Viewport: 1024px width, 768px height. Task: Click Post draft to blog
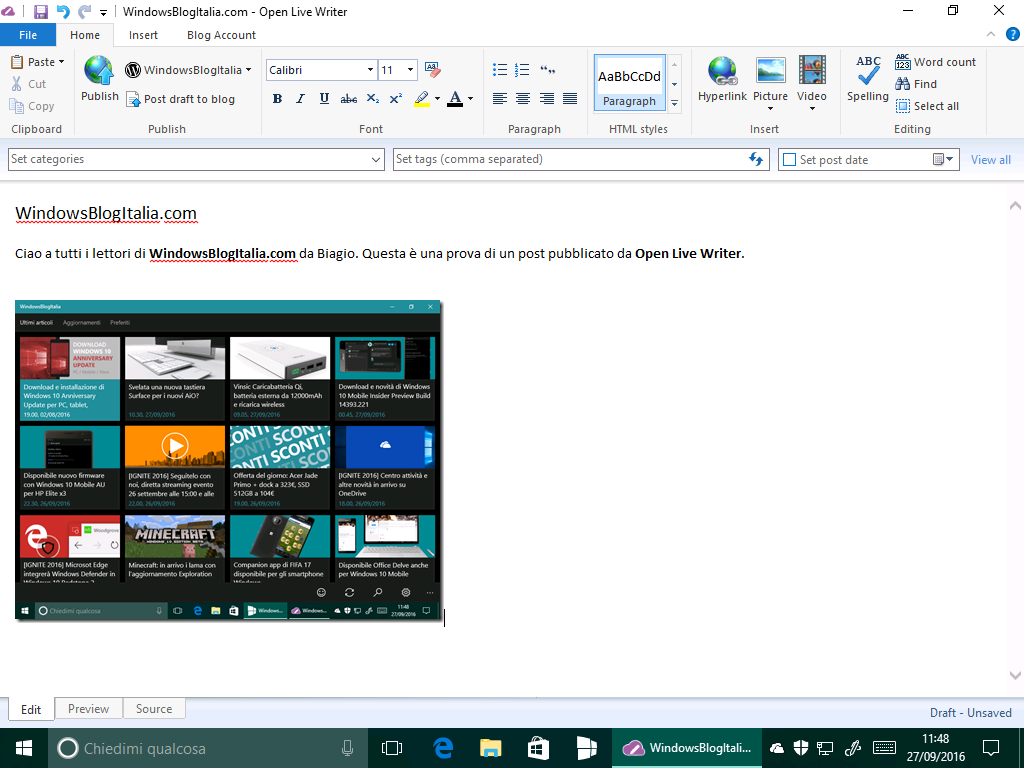point(180,99)
